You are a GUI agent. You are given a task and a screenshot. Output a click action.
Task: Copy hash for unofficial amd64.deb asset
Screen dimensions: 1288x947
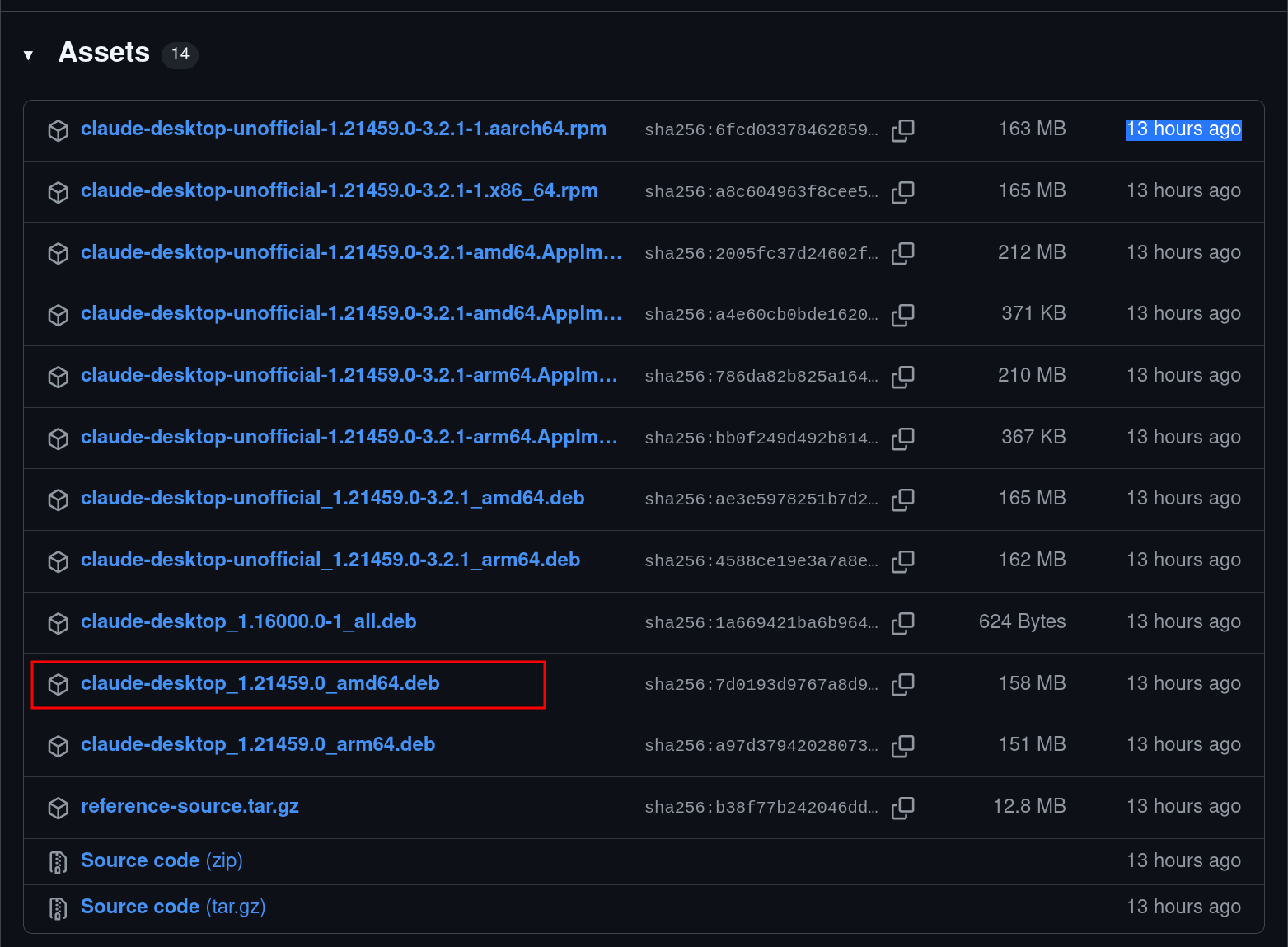click(903, 499)
